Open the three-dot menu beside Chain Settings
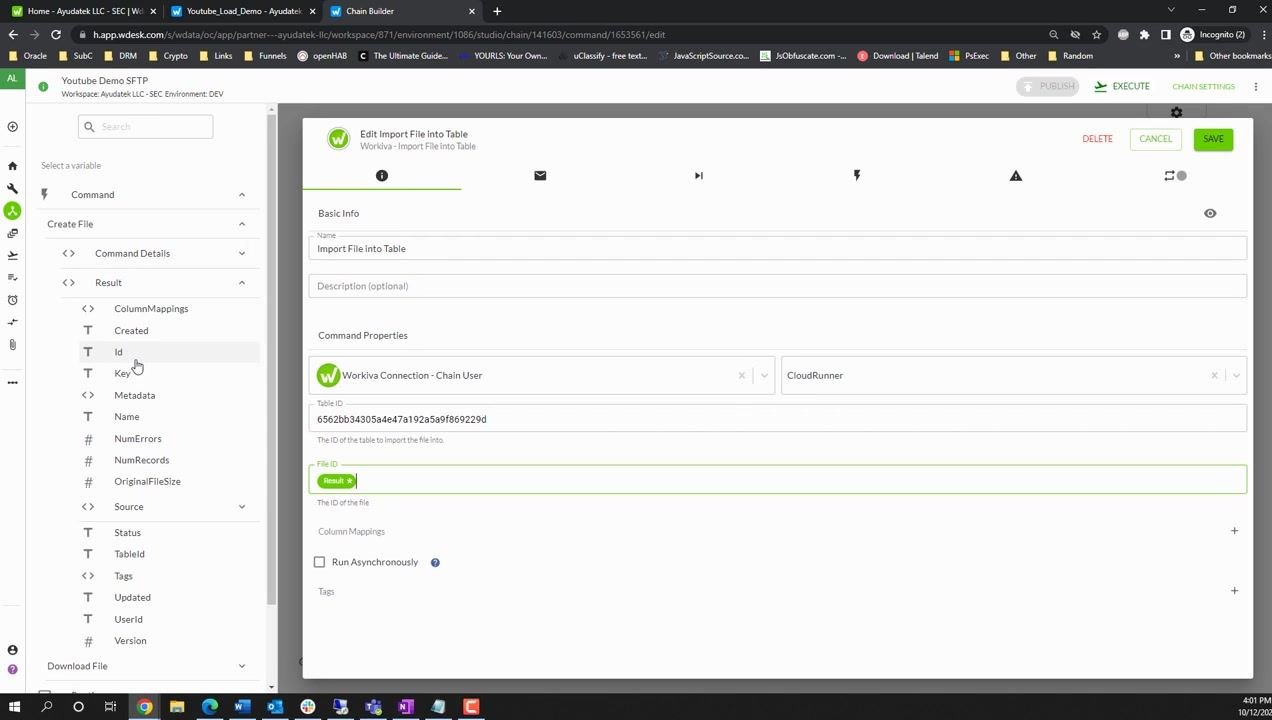The image size is (1272, 720). 1256,87
